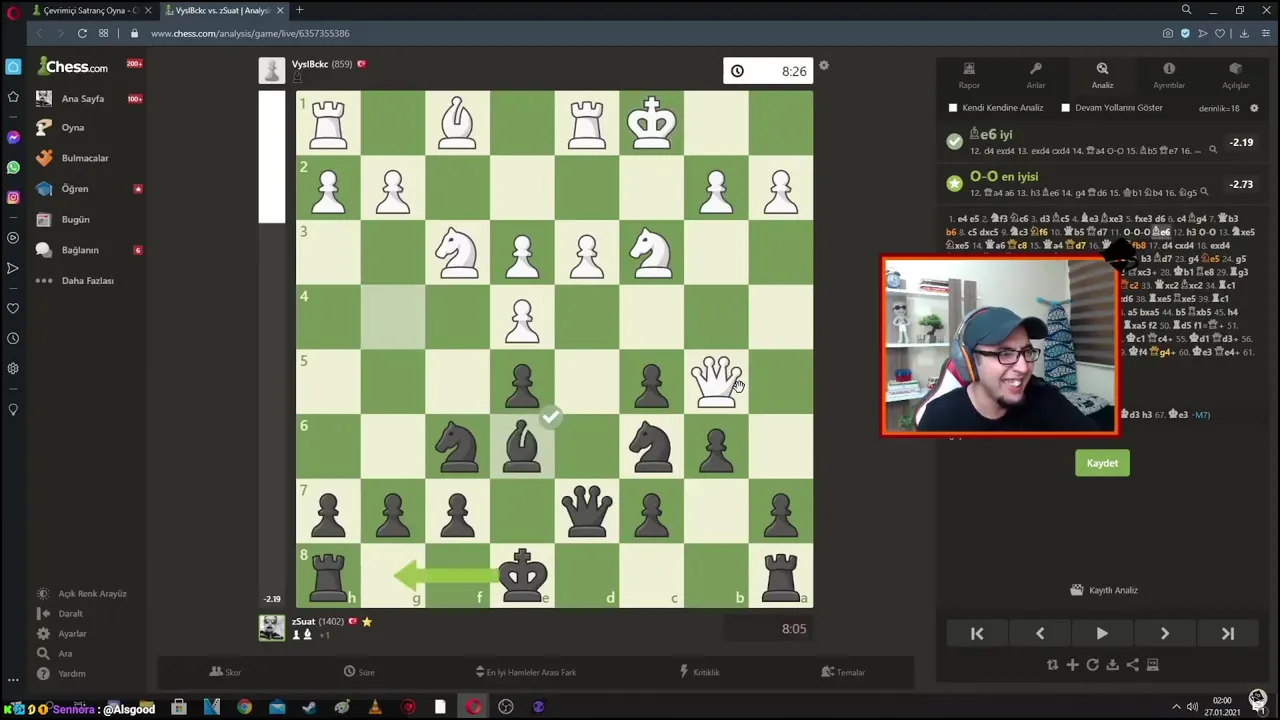This screenshot has width=1280, height=720.
Task: Toggle Açık Renk Arayüz light theme
Action: point(82,594)
